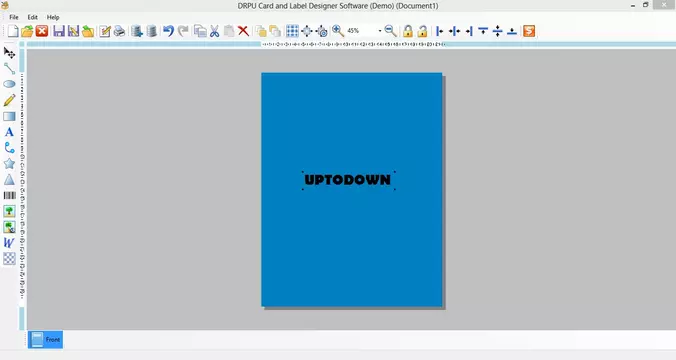Select the Pencil tool

9,100
